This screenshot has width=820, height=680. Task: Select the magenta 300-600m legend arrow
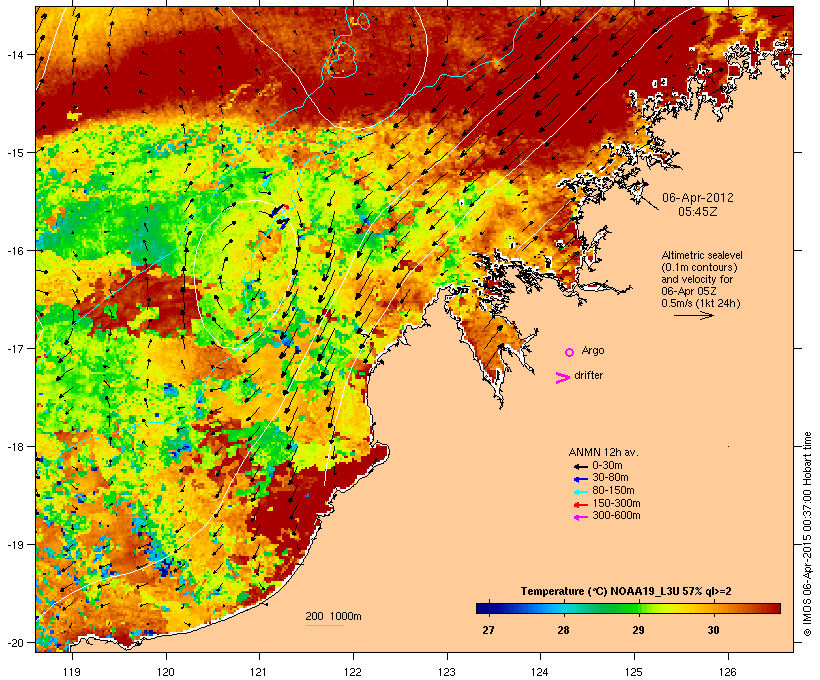pyautogui.click(x=580, y=517)
